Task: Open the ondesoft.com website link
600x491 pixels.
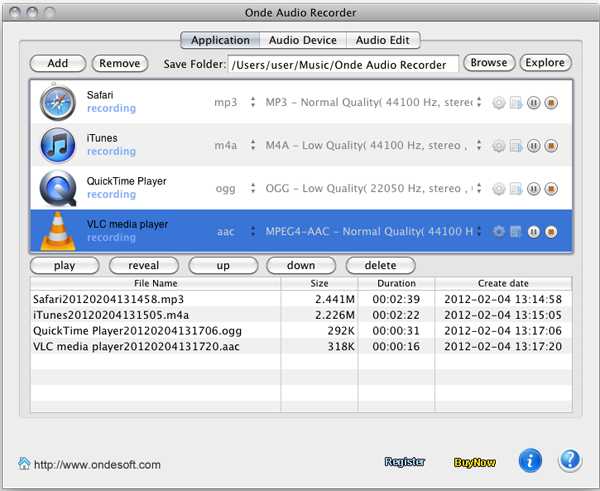Action: (96, 464)
